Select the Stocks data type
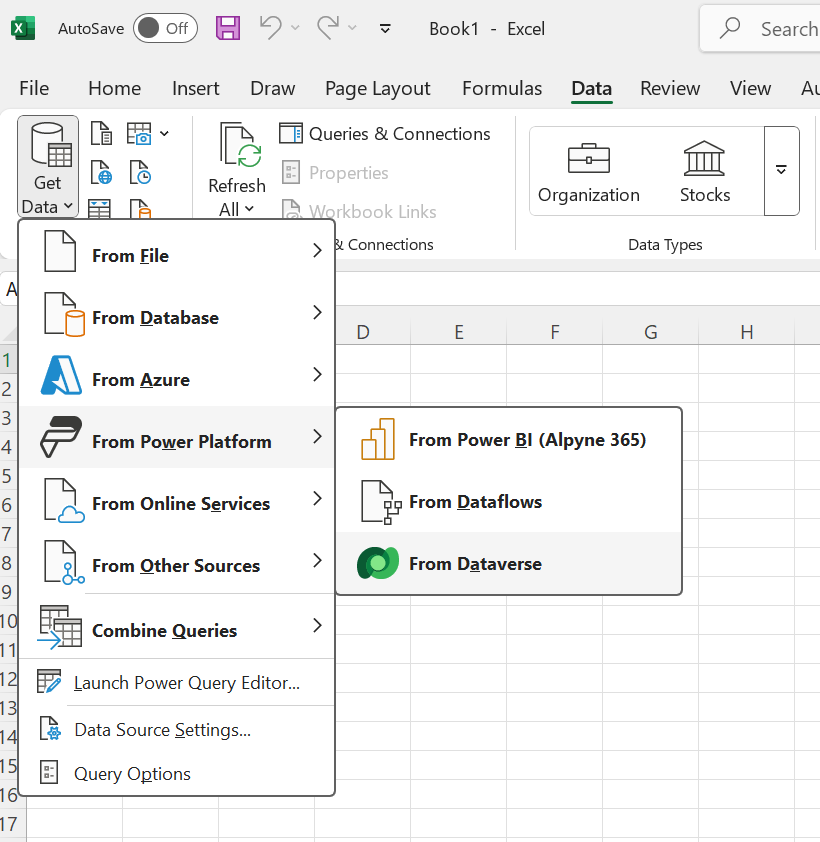This screenshot has width=820, height=842. 705,172
